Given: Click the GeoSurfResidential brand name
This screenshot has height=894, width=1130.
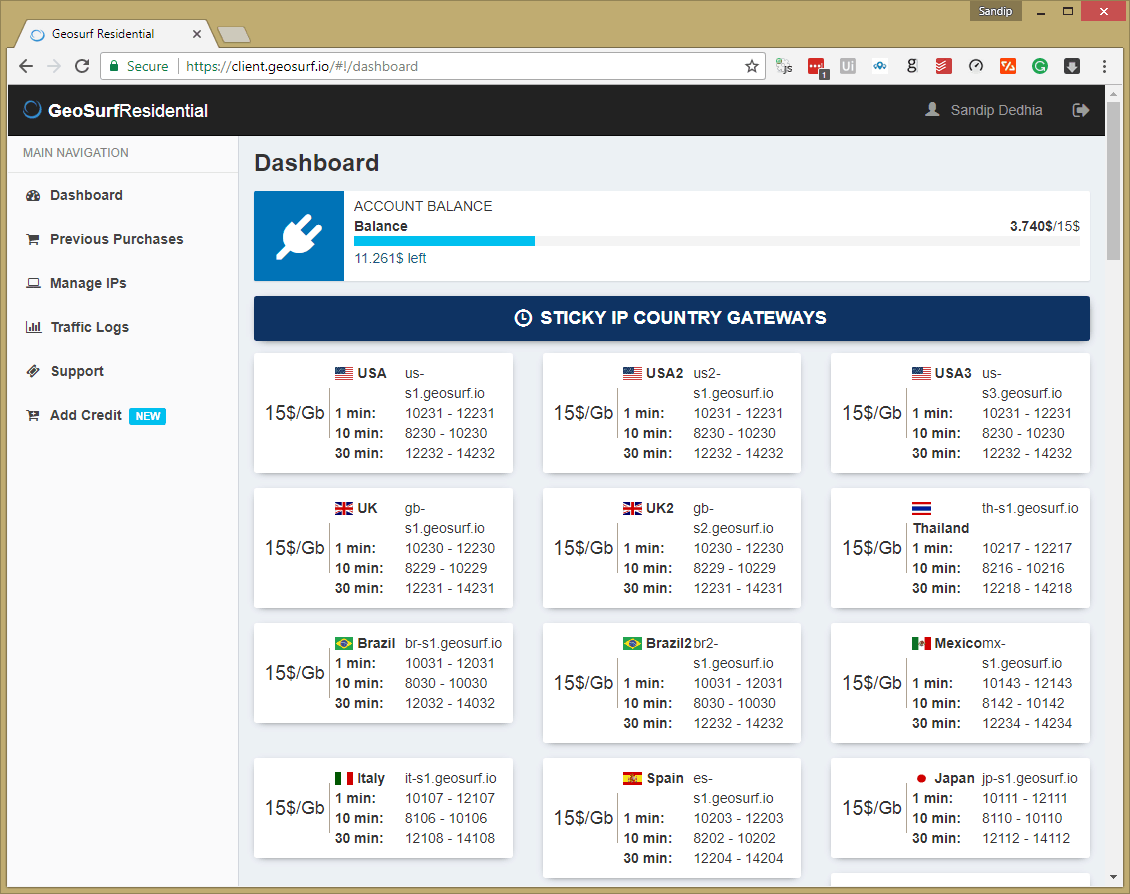Looking at the screenshot, I should point(128,110).
